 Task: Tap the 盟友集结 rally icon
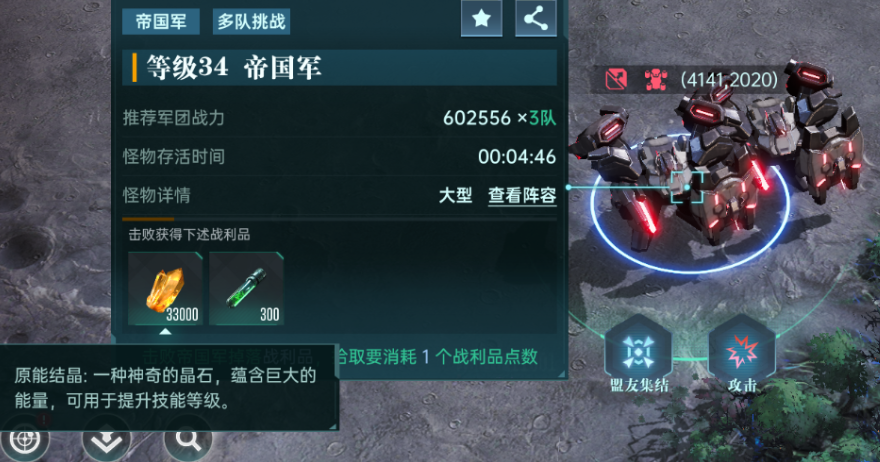[x=639, y=354]
